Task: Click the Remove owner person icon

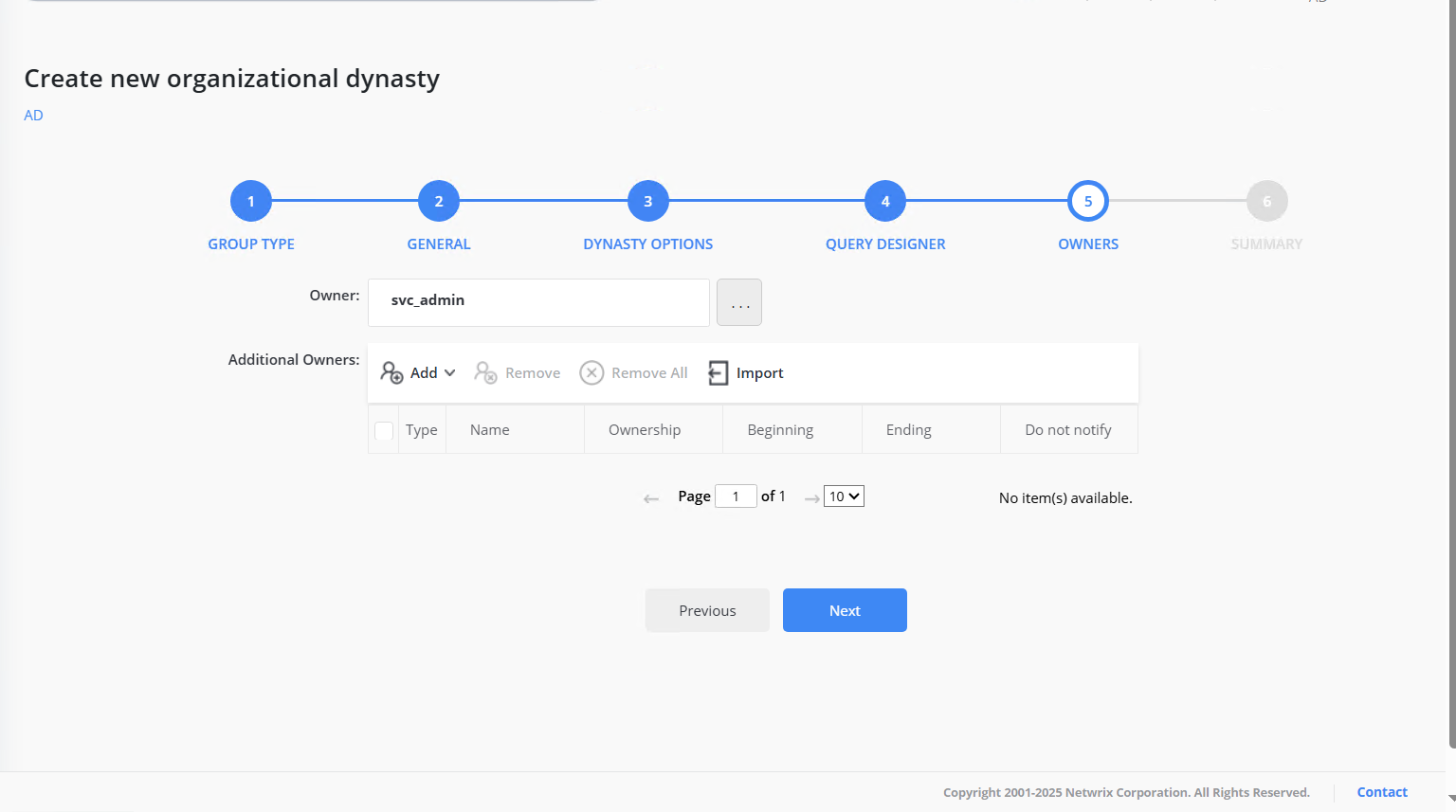Action: [485, 372]
